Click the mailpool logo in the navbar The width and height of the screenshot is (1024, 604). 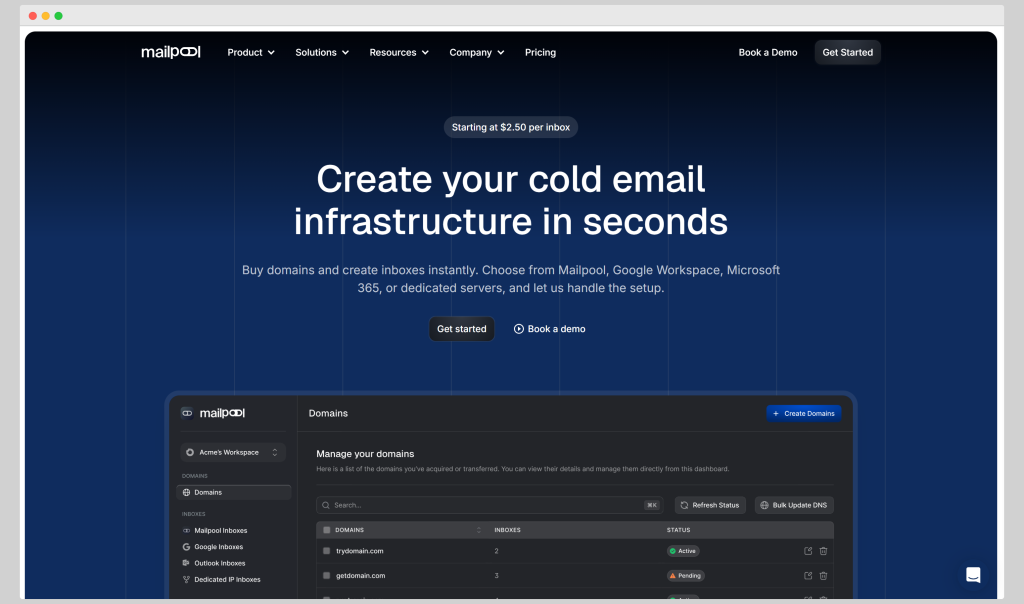[170, 52]
